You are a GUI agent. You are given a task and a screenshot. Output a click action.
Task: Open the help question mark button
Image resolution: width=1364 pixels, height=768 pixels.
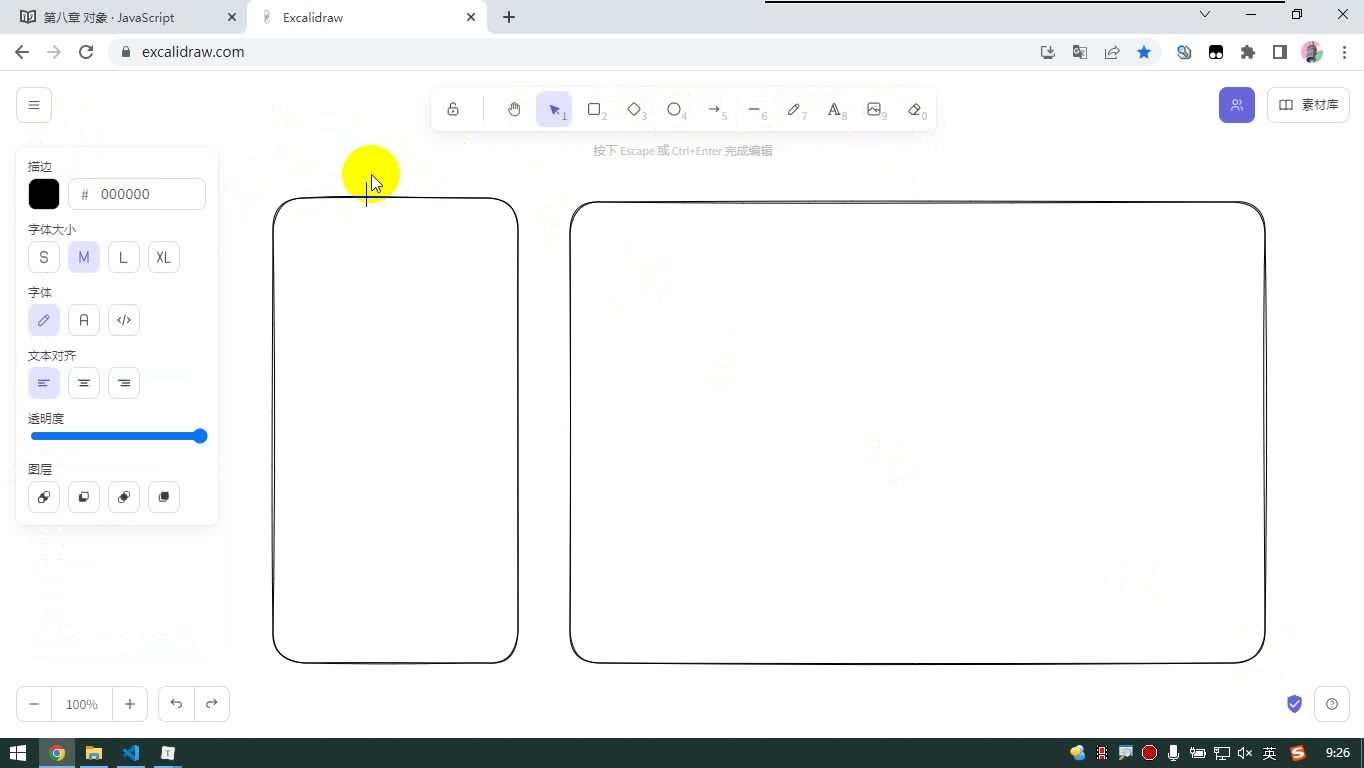coord(1332,704)
